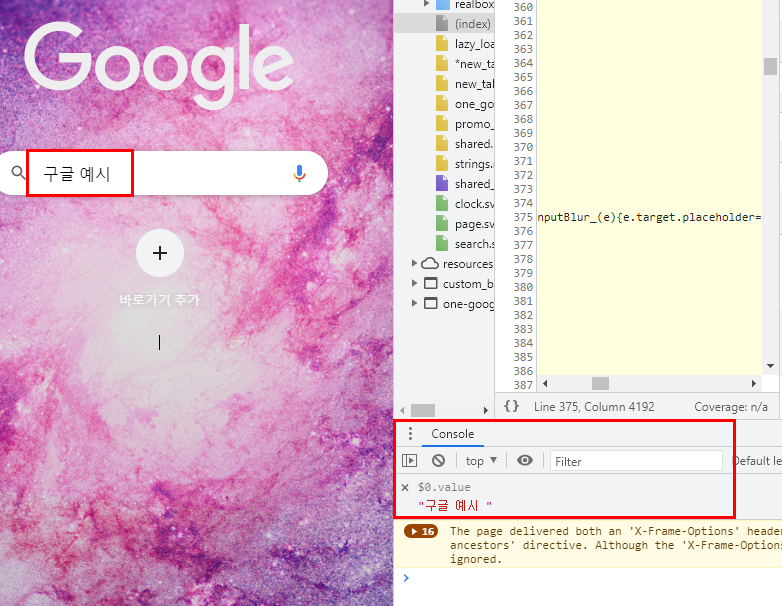Click the one-goog frame icon
Viewport: 782px width, 606px height.
click(430, 303)
